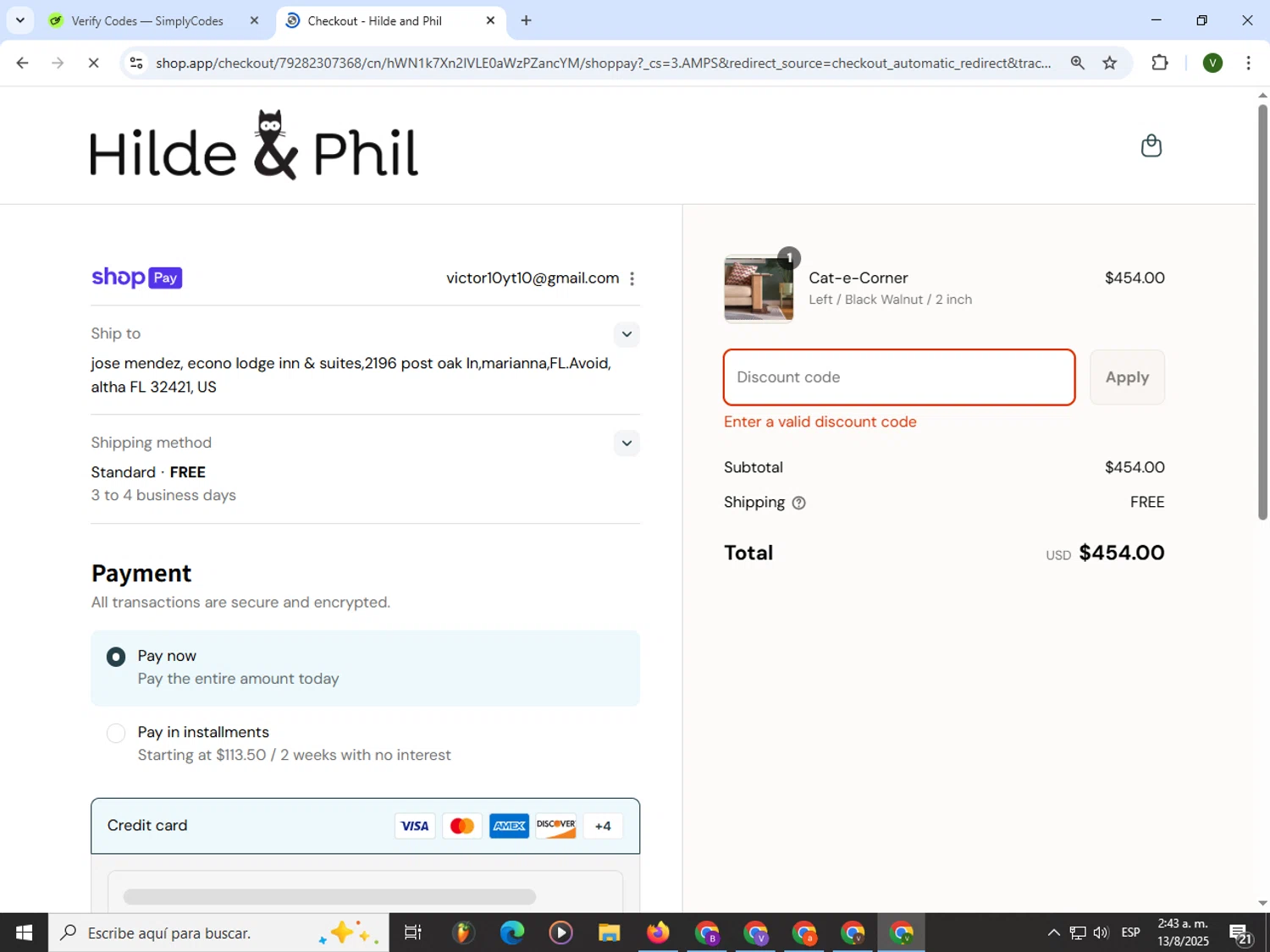Screen dimensions: 1270x952
Task: Open the account options three-dot menu
Action: point(632,278)
